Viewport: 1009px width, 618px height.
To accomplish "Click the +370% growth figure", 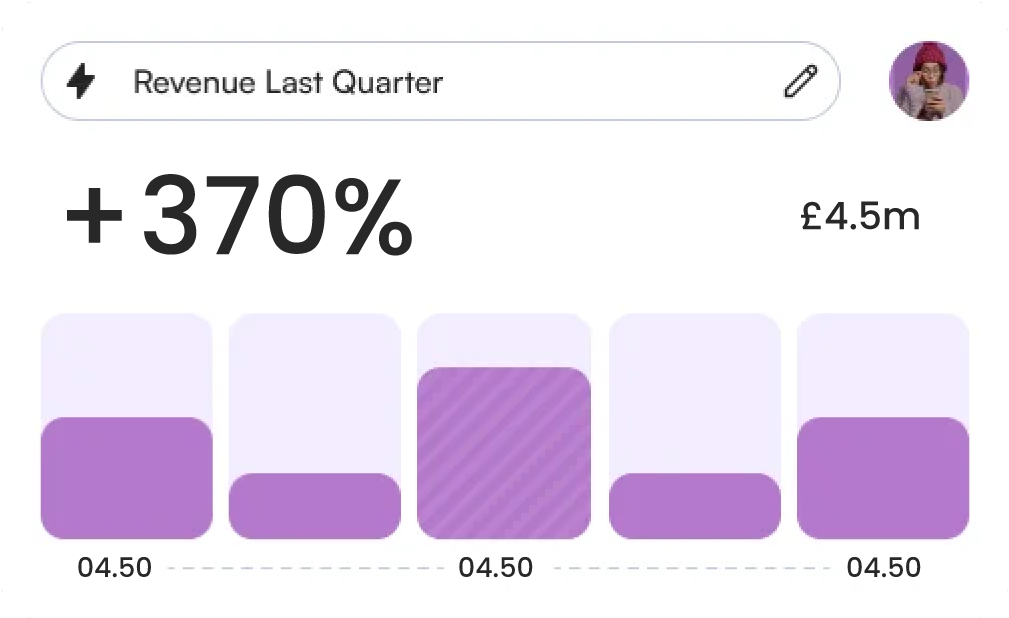I will 239,217.
